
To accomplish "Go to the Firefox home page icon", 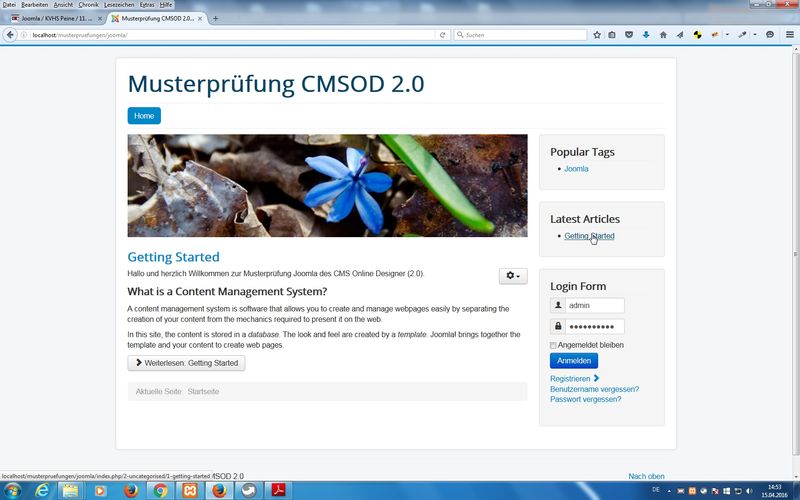I will 663,35.
